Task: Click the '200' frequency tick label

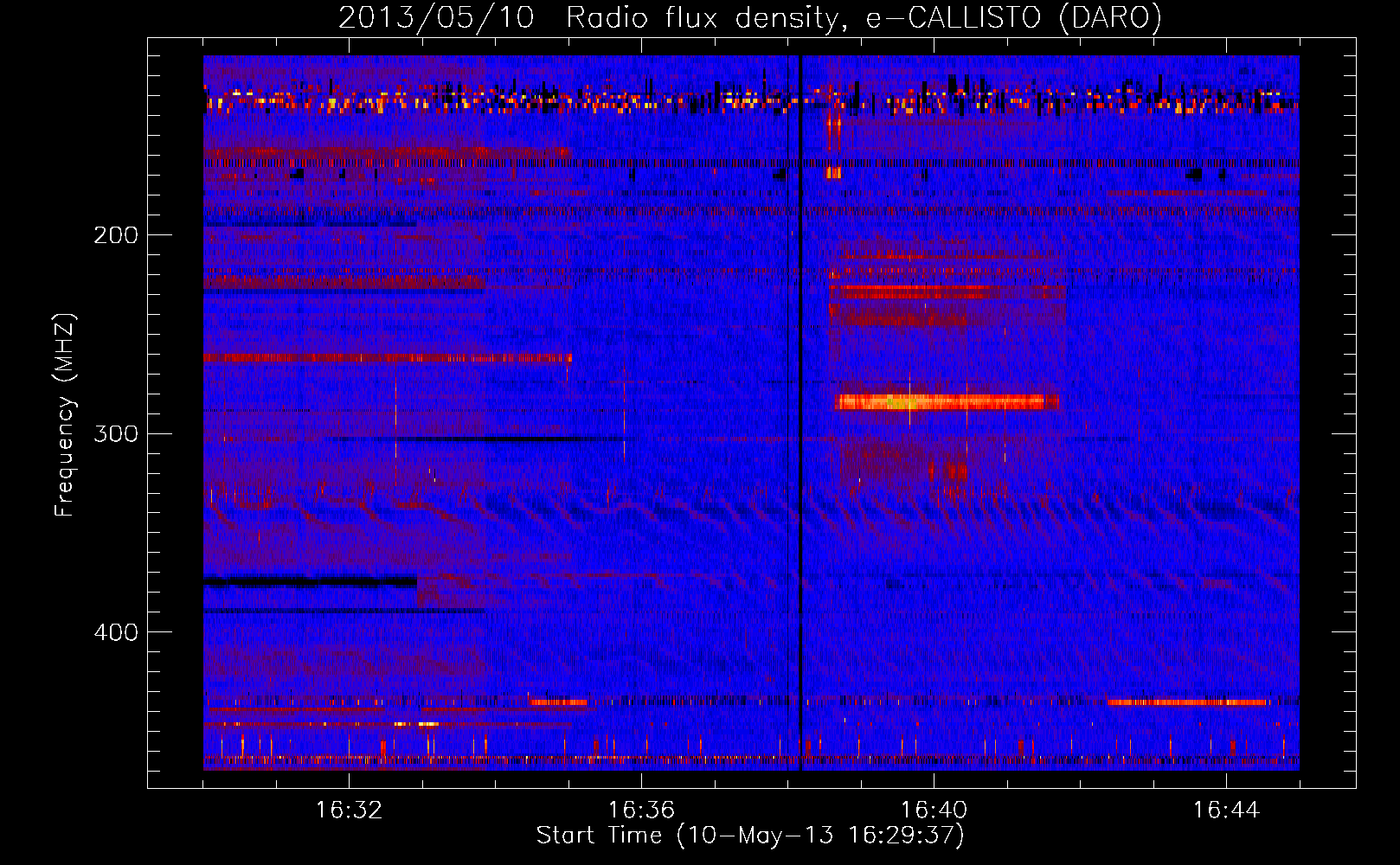Action: [x=116, y=235]
